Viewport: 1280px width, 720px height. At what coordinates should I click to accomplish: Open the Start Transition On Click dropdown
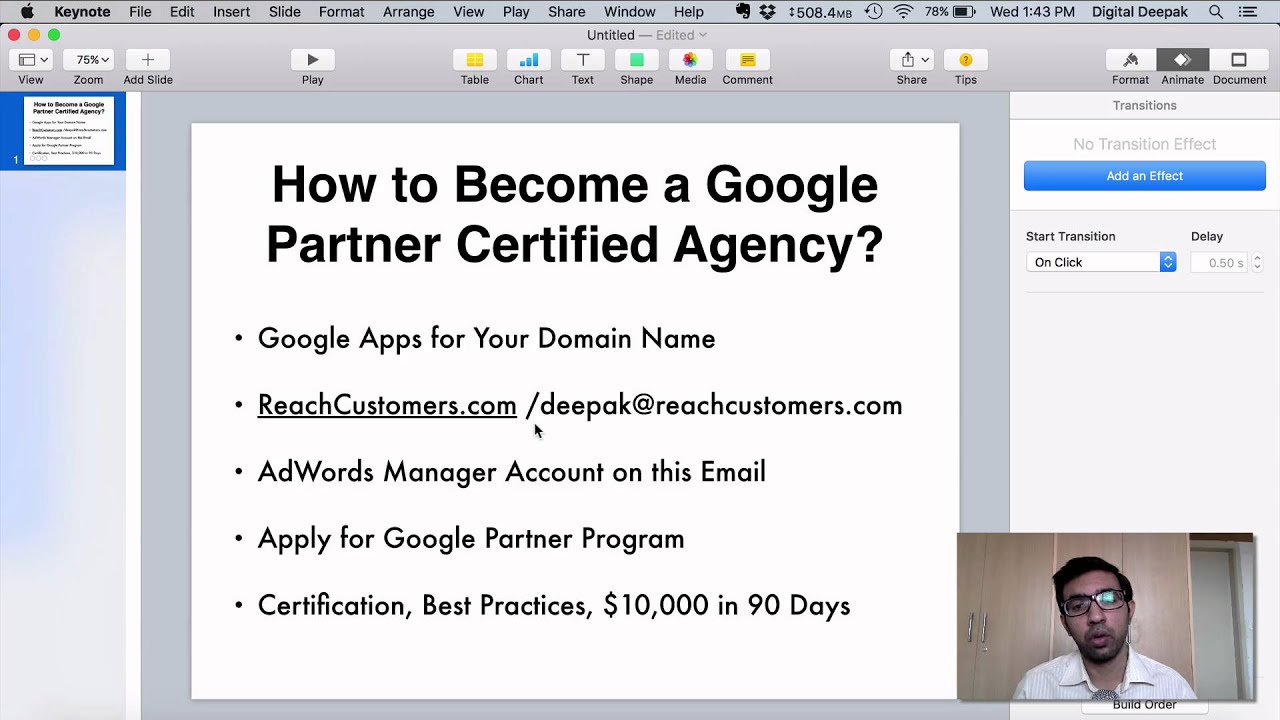pos(1101,262)
